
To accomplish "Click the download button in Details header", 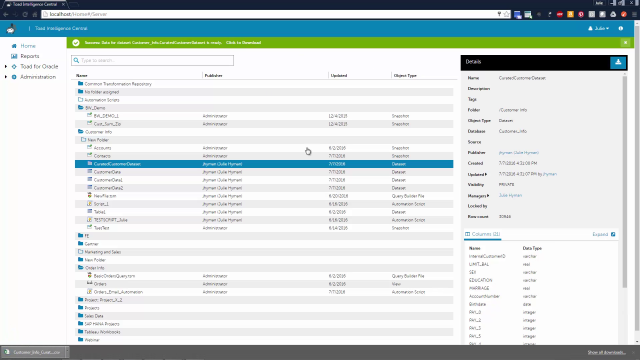I will [x=618, y=62].
